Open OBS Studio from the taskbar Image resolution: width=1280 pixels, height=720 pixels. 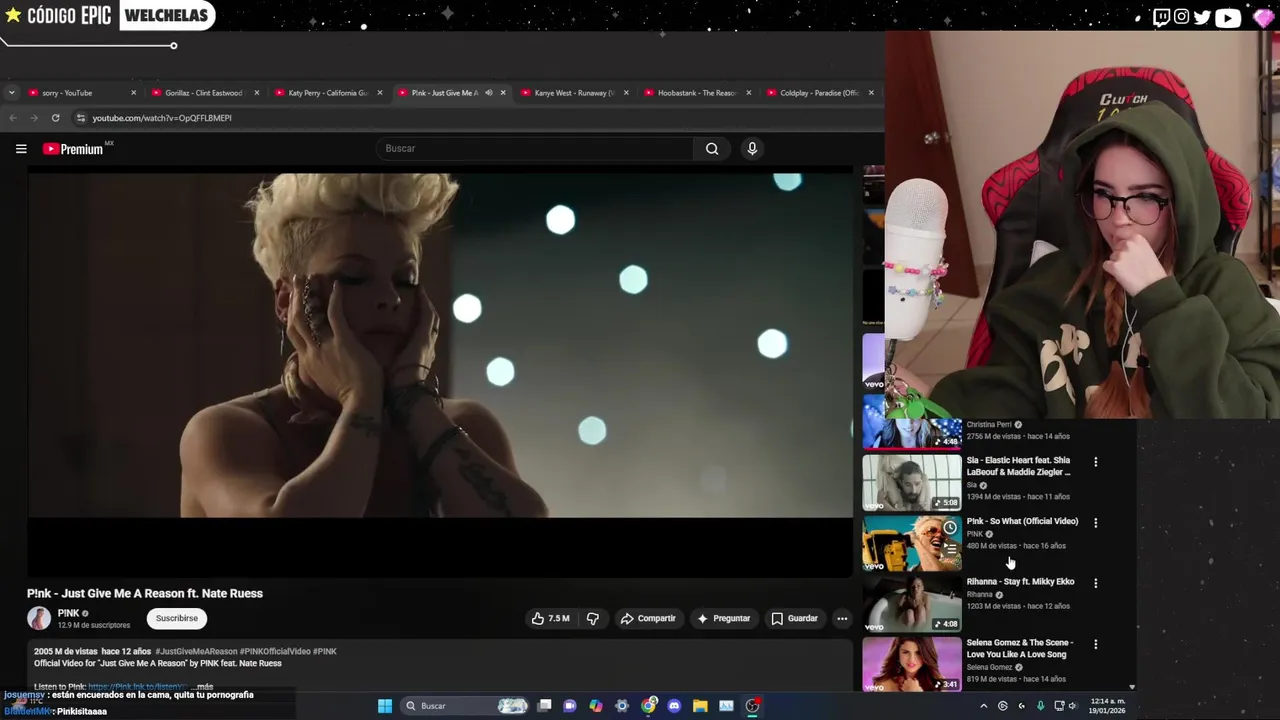tap(752, 706)
